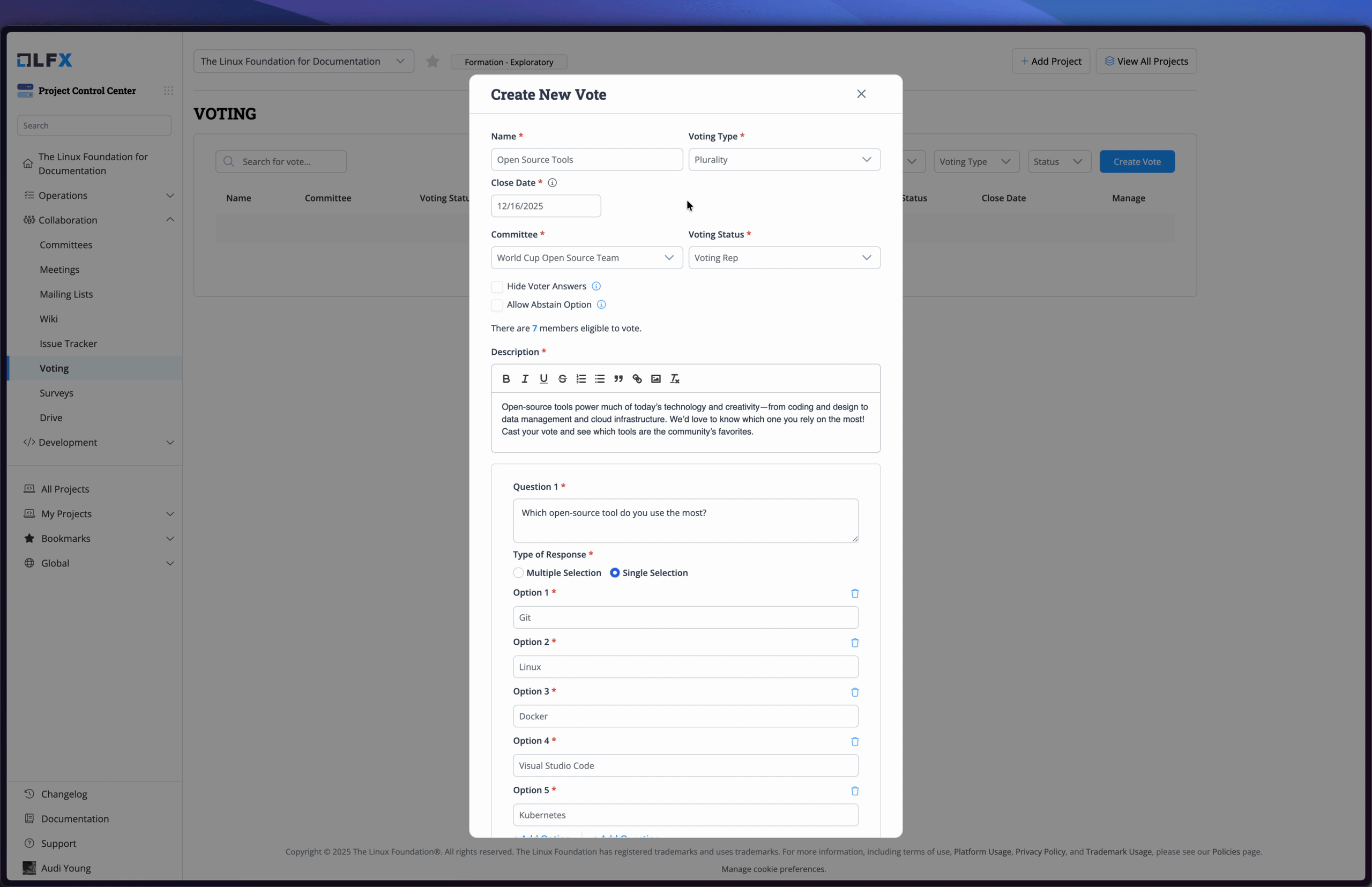Click the Close Date info icon
This screenshot has height=887, width=1372.
(x=552, y=183)
